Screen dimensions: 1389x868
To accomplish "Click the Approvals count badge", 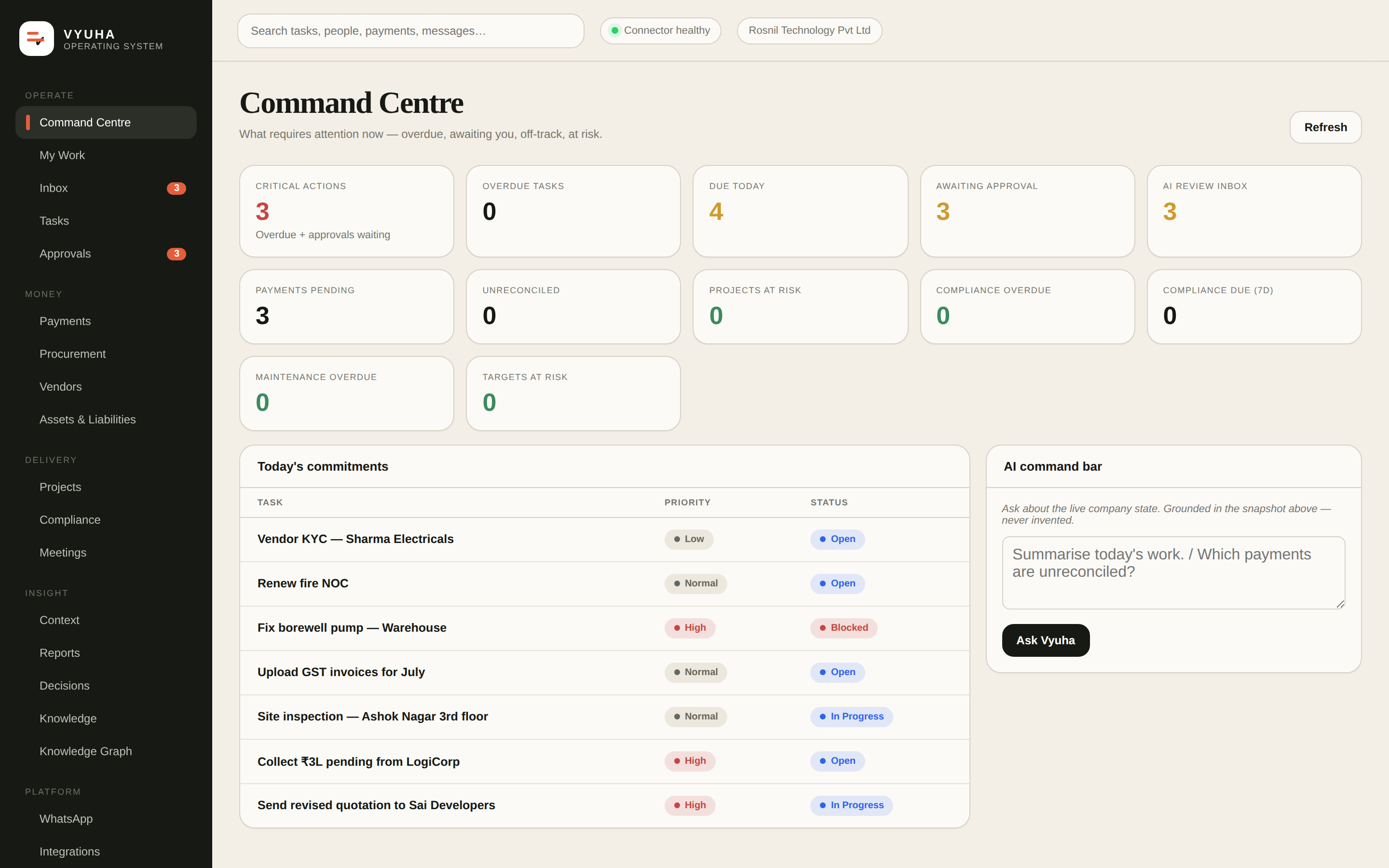I will click(x=176, y=254).
